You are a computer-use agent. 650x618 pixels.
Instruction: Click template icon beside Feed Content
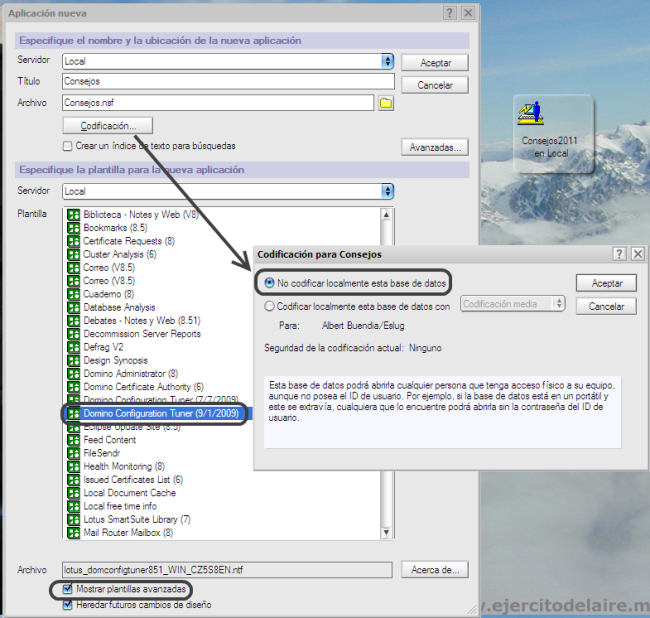click(x=73, y=440)
